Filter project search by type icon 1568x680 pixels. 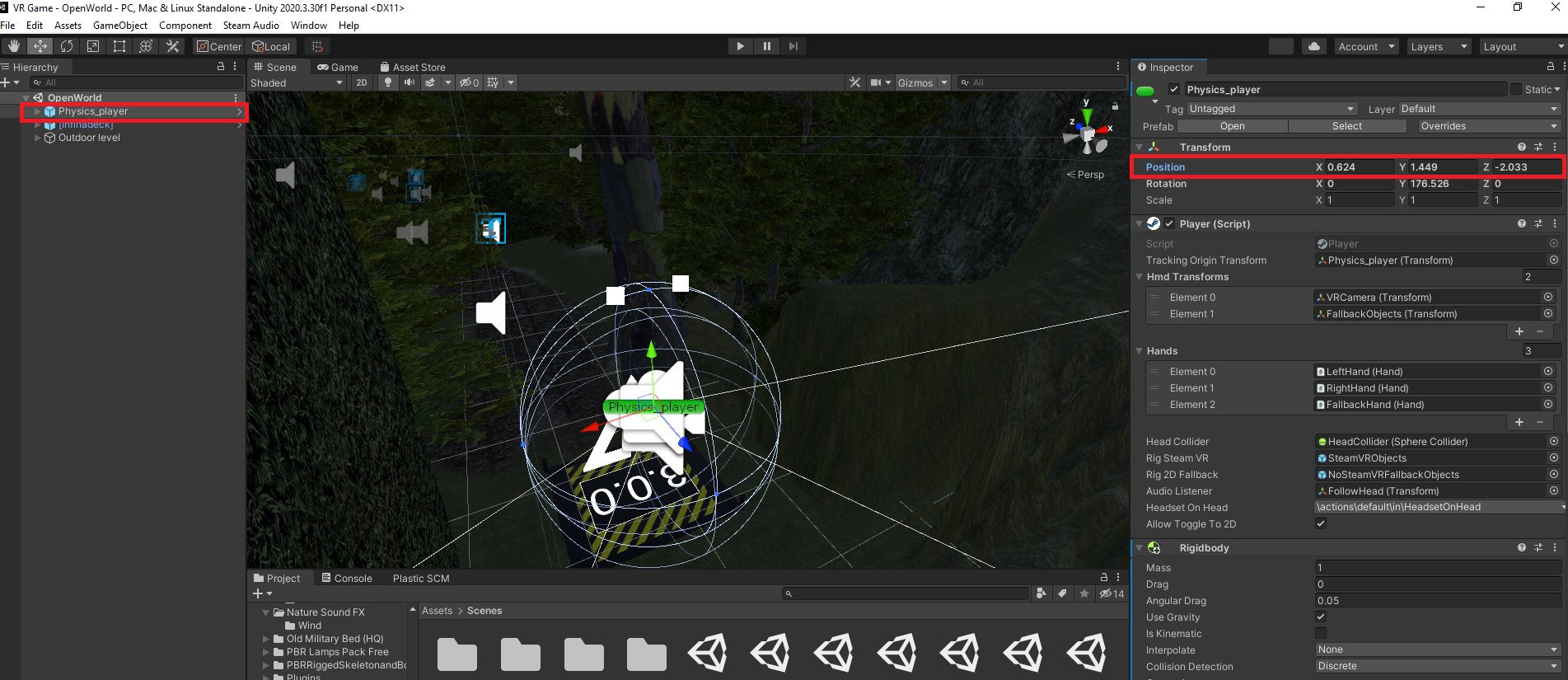pos(1041,593)
